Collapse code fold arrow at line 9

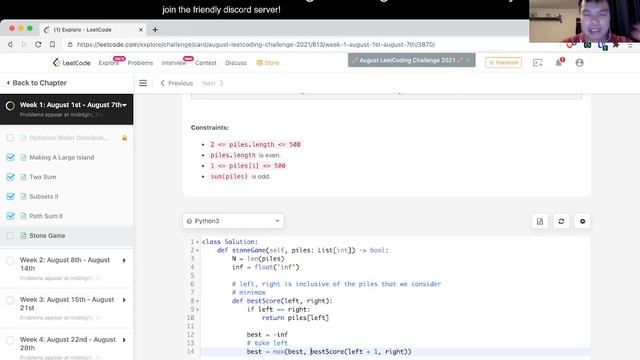pyautogui.click(x=198, y=310)
